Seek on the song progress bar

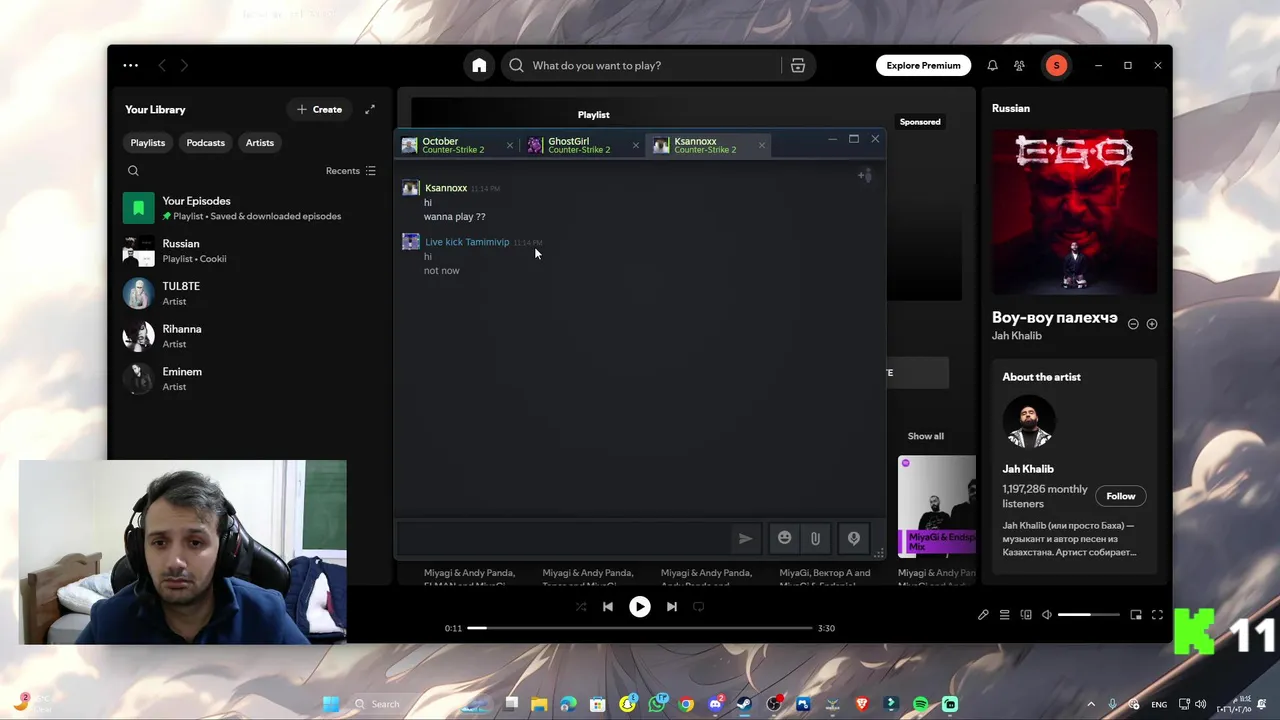[x=640, y=628]
